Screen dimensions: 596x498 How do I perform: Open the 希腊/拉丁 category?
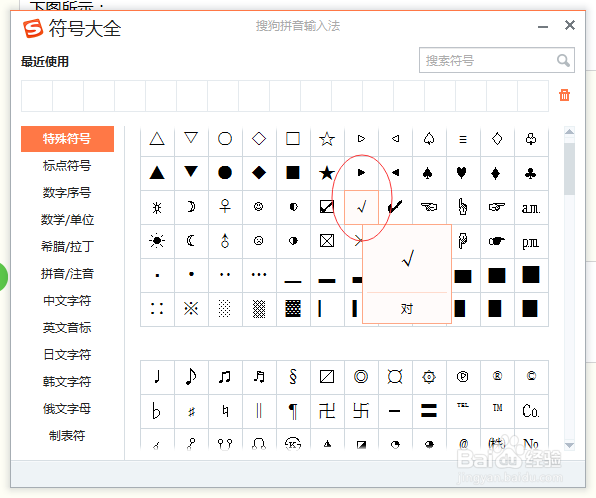tap(67, 247)
